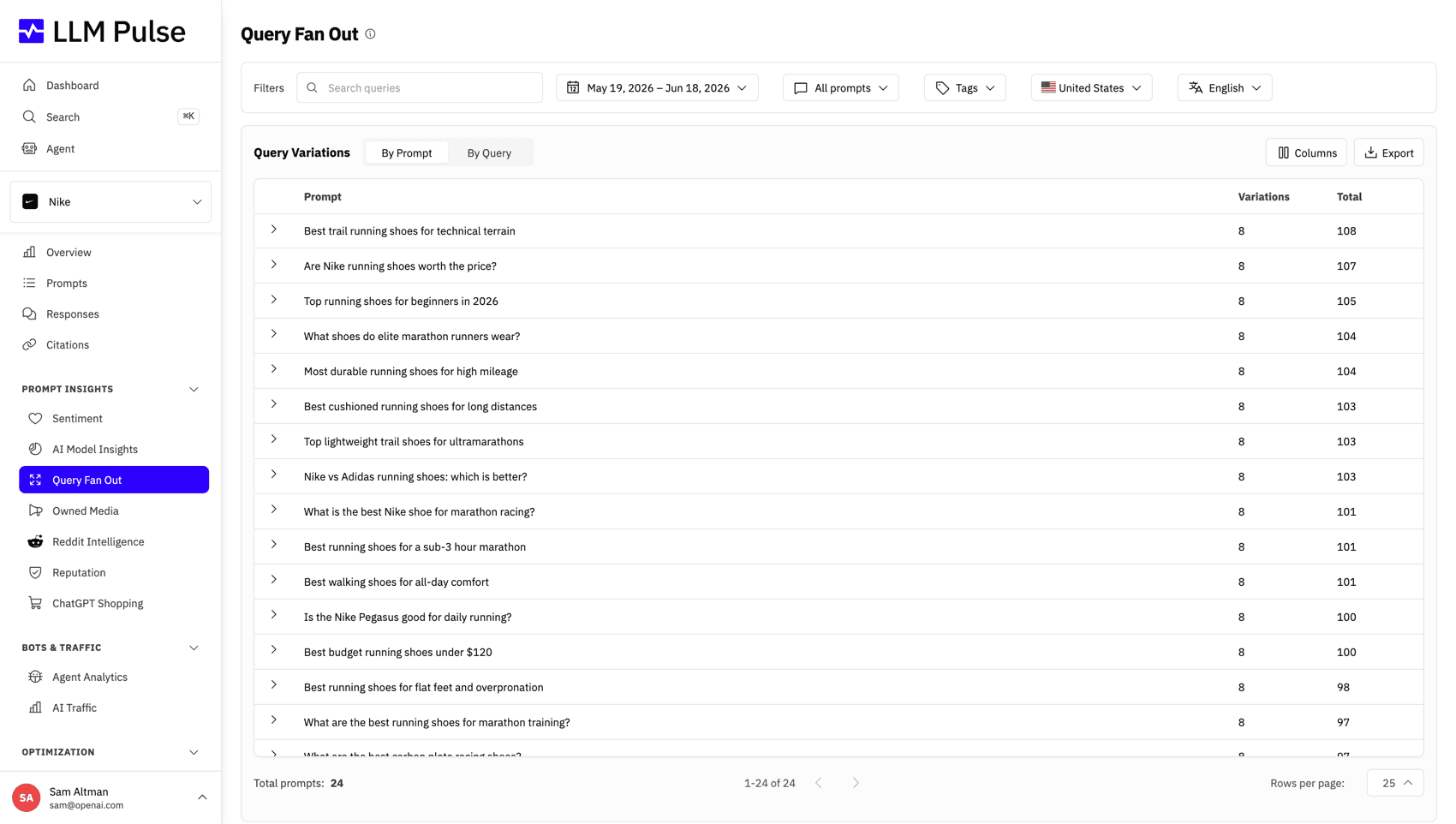Expand the marathon training prompt row
The width and height of the screenshot is (1456, 824).
point(274,720)
